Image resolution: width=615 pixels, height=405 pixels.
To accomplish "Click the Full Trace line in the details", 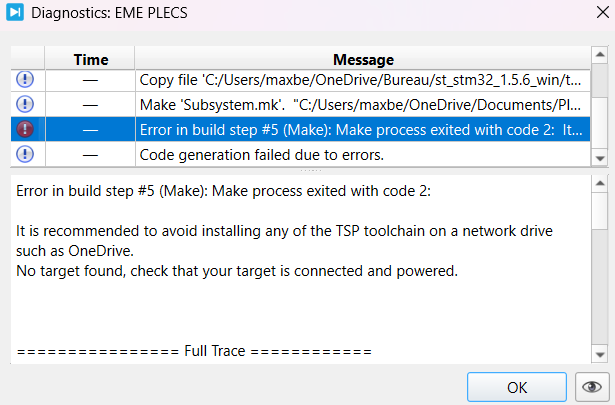I will [x=194, y=352].
